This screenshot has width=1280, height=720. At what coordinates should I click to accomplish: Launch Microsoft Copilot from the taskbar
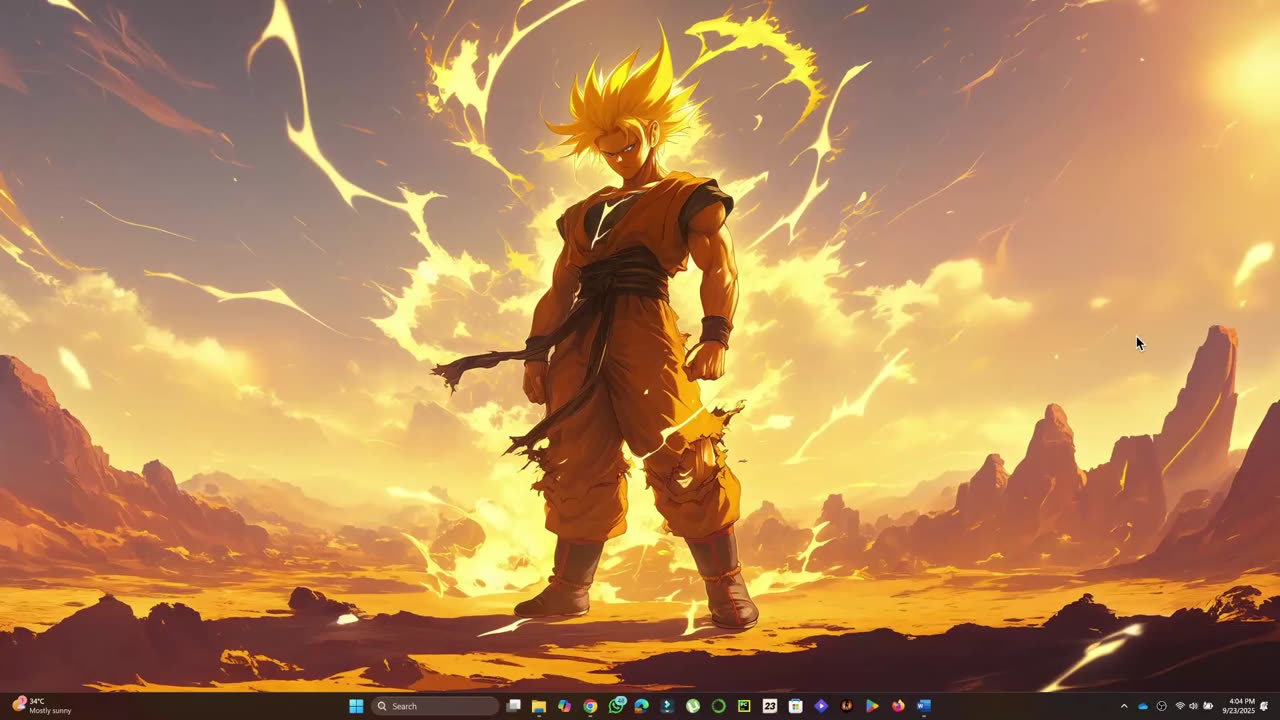point(565,706)
